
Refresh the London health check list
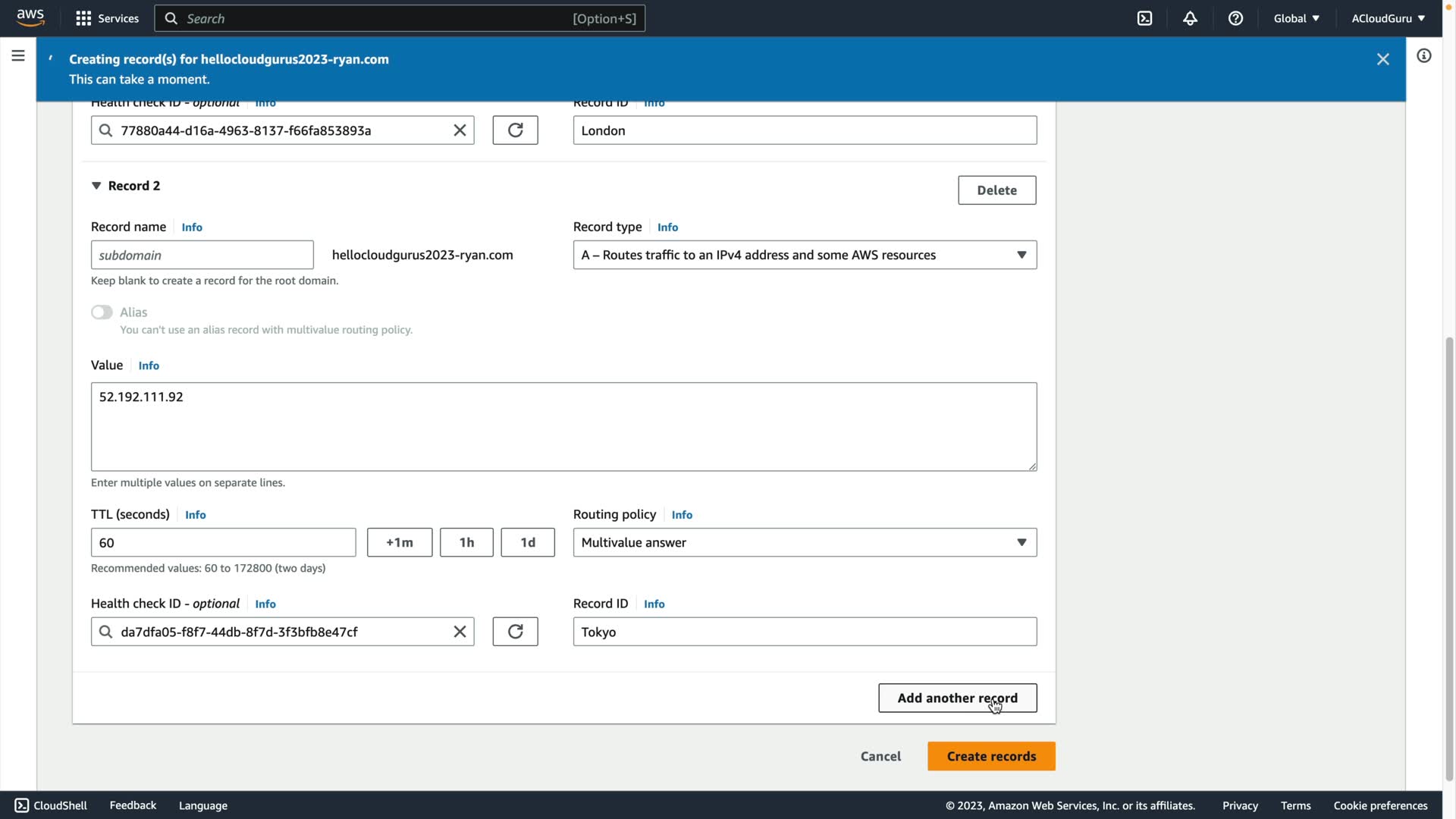pos(515,130)
